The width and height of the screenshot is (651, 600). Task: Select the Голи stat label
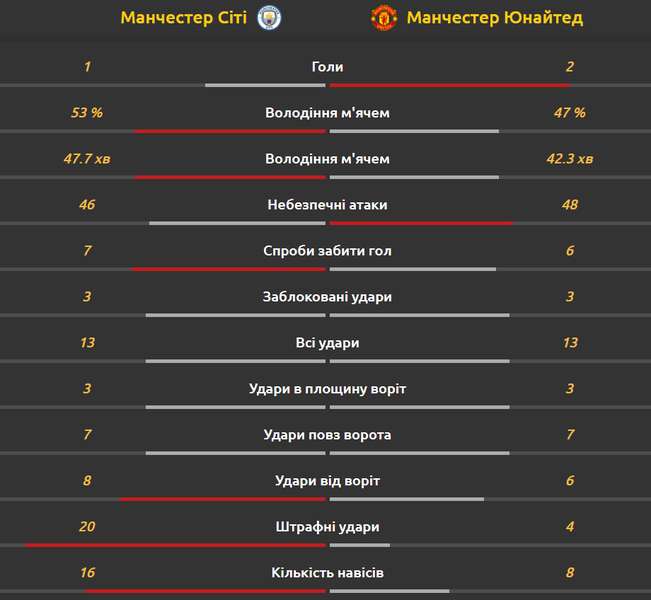328,67
